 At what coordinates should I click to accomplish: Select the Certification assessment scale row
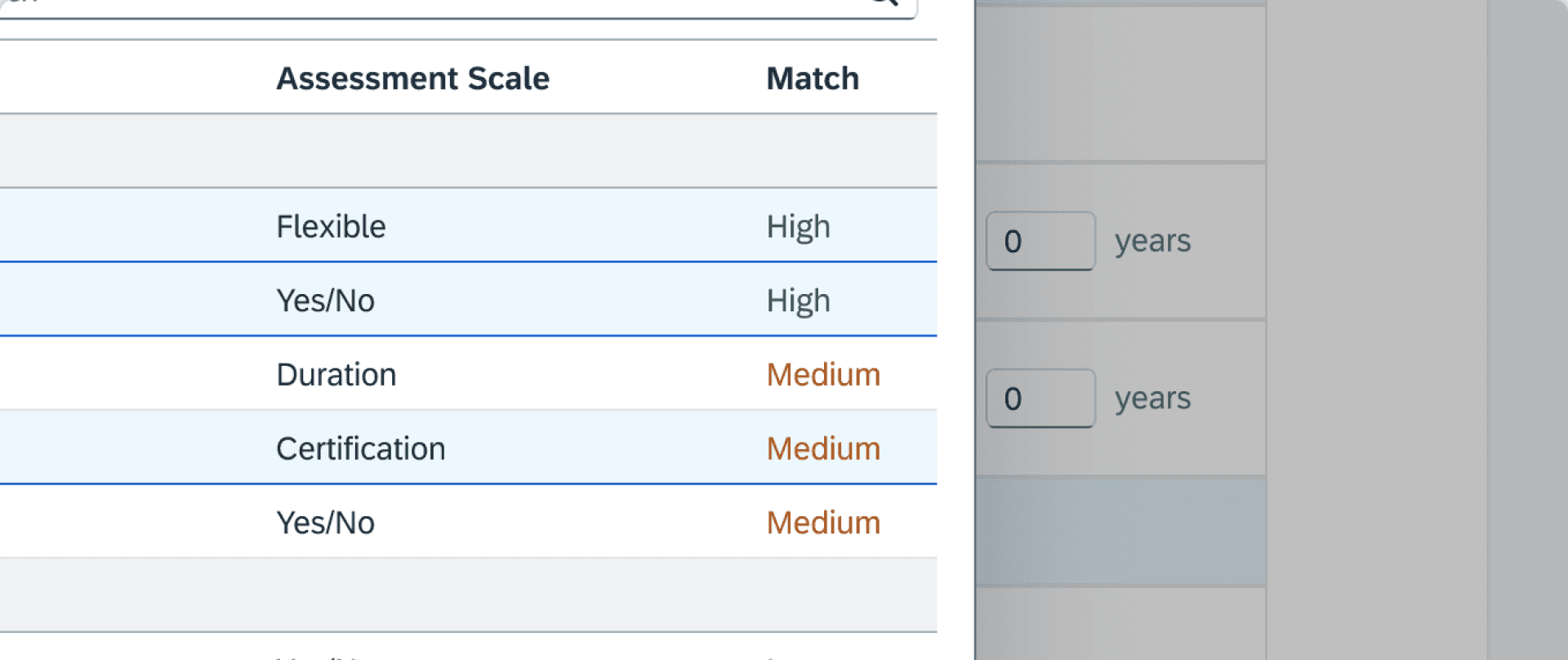pos(360,448)
